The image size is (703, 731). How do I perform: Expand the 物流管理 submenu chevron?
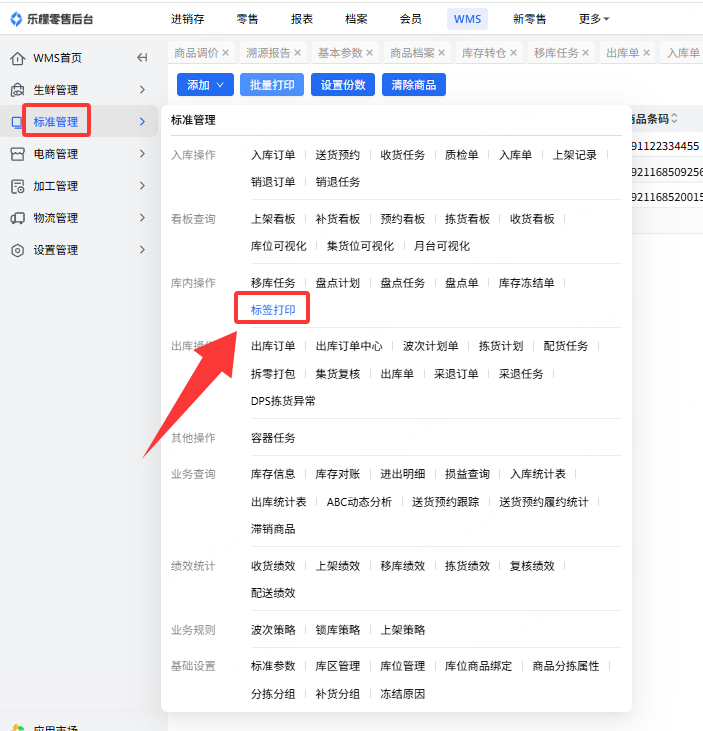point(142,218)
